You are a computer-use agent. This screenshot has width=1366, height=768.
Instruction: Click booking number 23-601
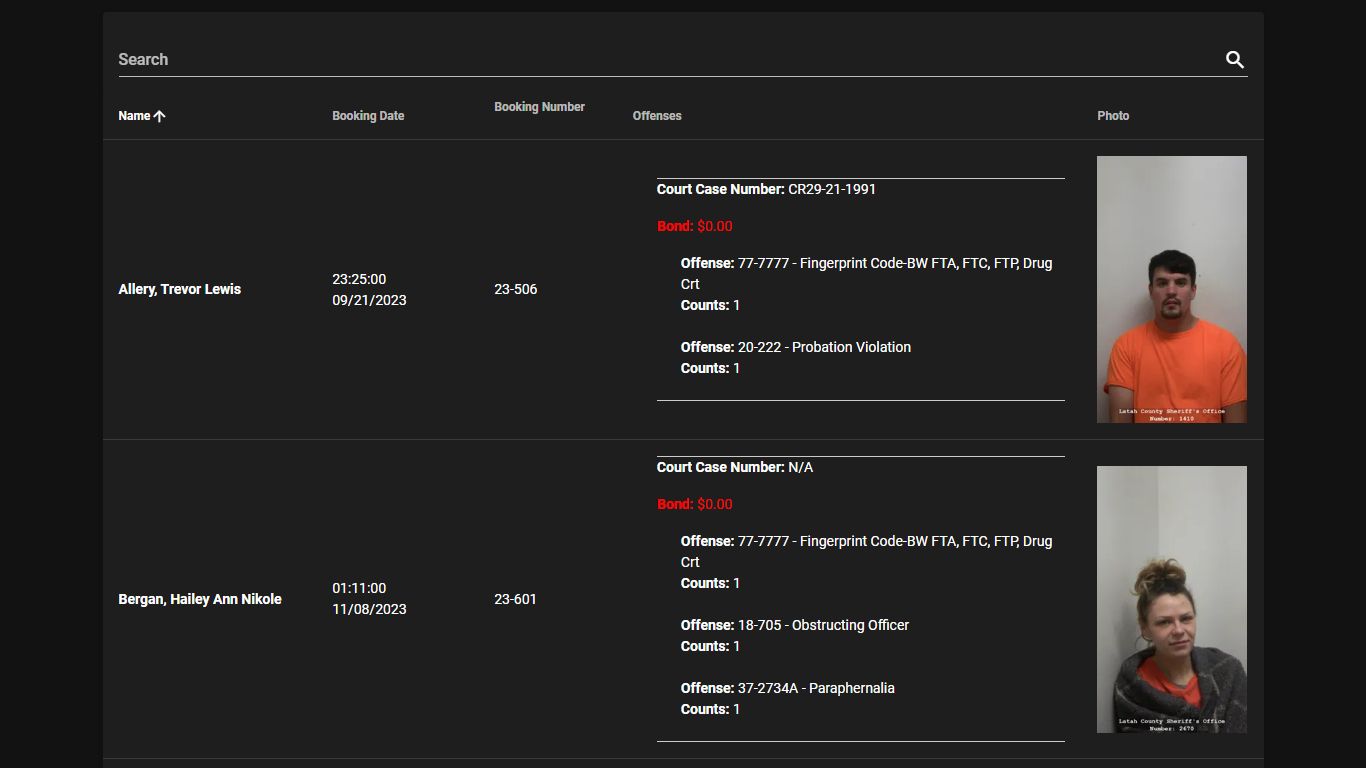coord(515,599)
